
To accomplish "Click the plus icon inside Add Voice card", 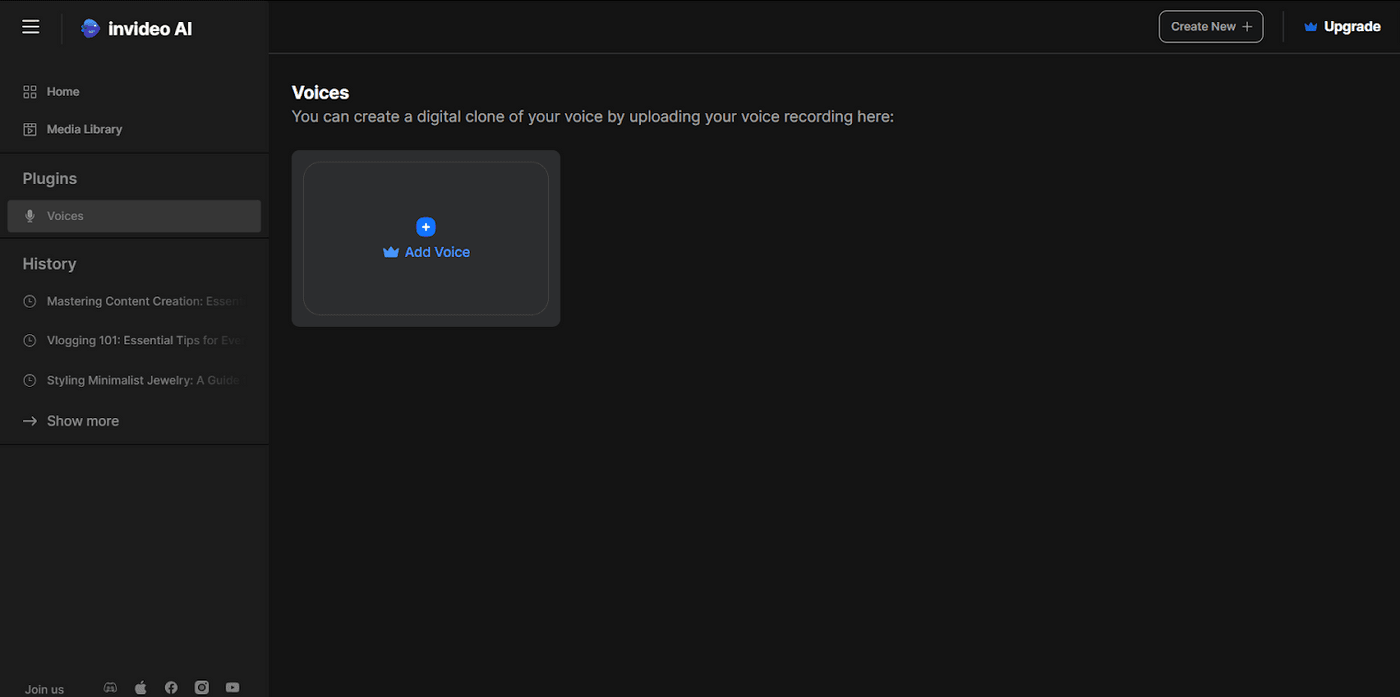I will tap(426, 227).
